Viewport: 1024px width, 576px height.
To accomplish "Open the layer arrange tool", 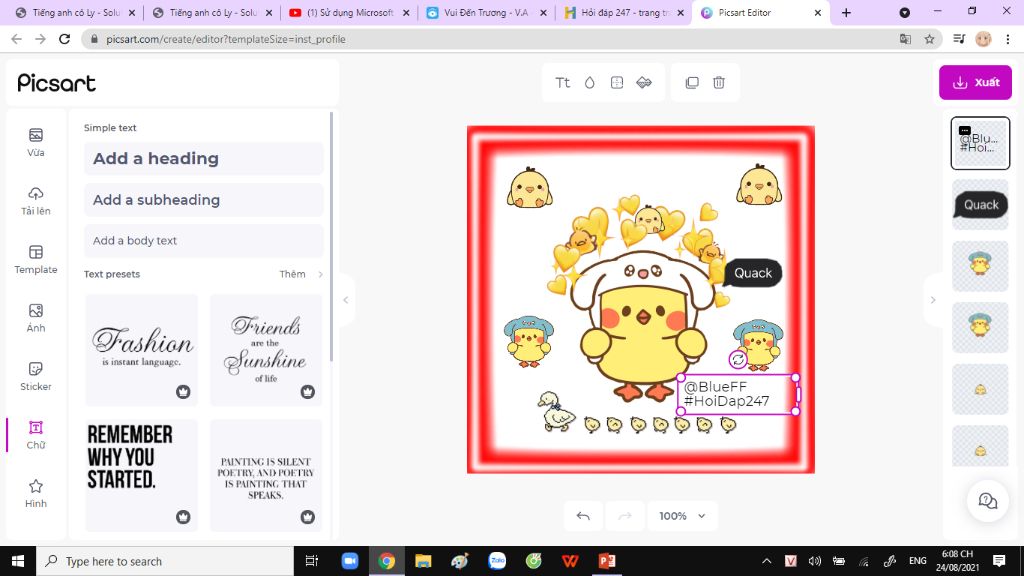I will [x=644, y=82].
